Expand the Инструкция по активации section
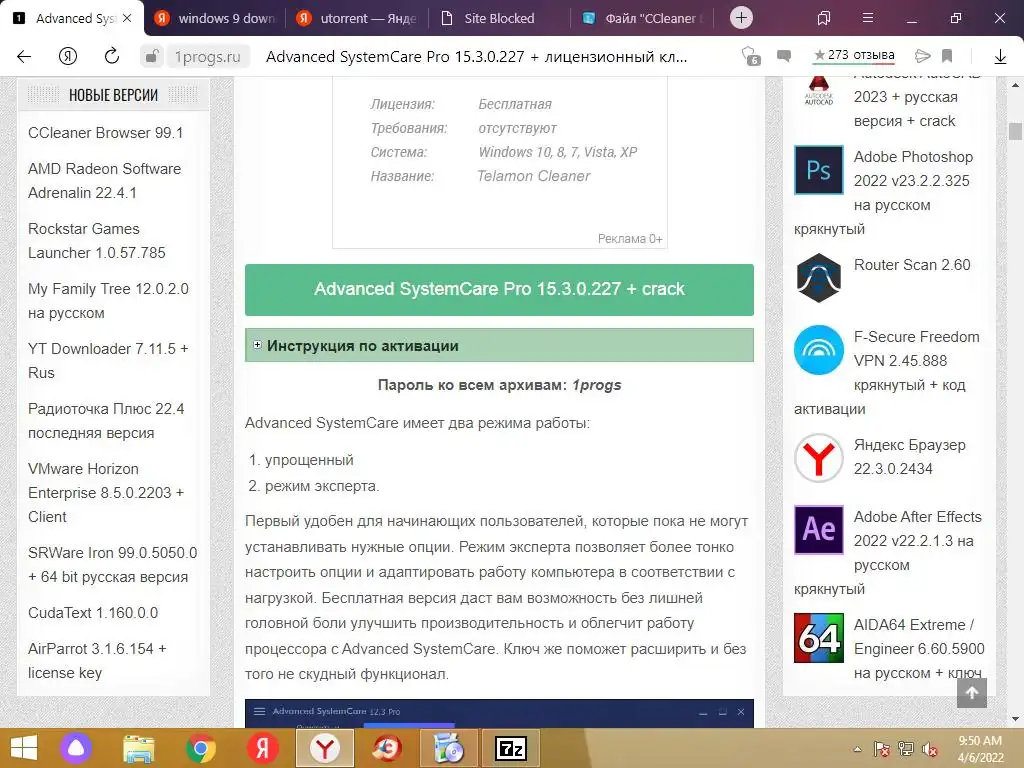Screen dimensions: 1024x768 pyautogui.click(x=499, y=345)
